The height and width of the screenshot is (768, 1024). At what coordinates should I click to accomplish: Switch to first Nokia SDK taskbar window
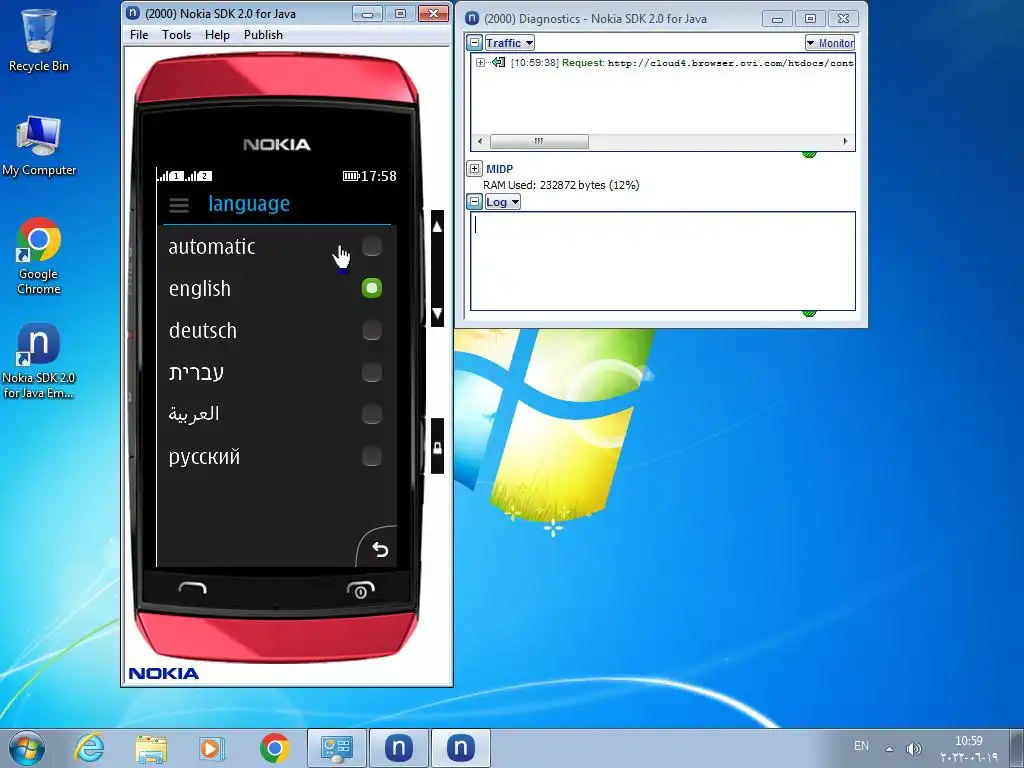399,748
